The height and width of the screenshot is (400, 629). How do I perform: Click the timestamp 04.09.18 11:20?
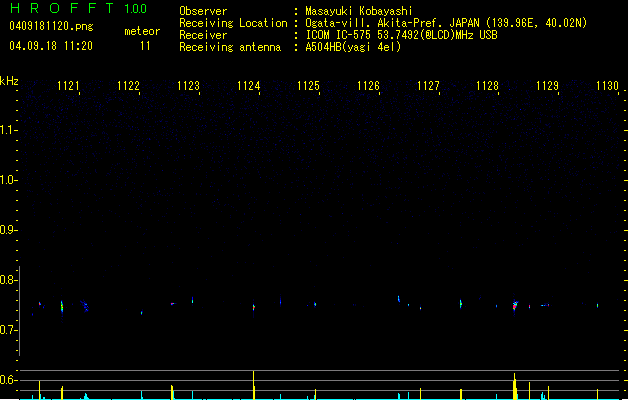[51, 46]
